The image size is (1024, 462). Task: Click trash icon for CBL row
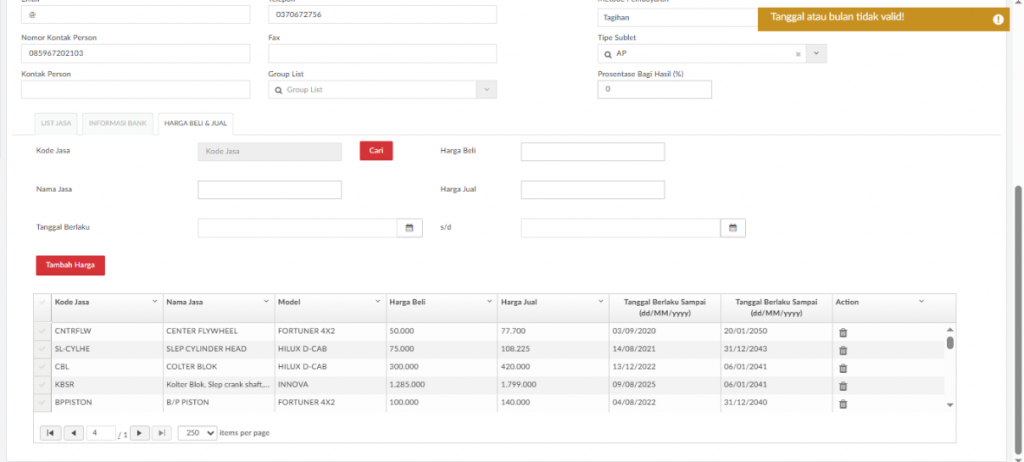click(842, 368)
